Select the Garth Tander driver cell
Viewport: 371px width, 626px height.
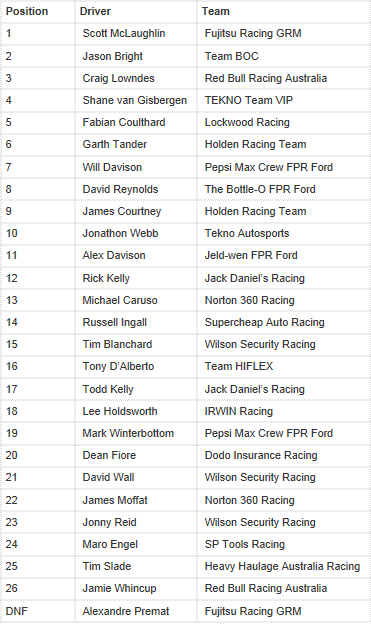136,145
